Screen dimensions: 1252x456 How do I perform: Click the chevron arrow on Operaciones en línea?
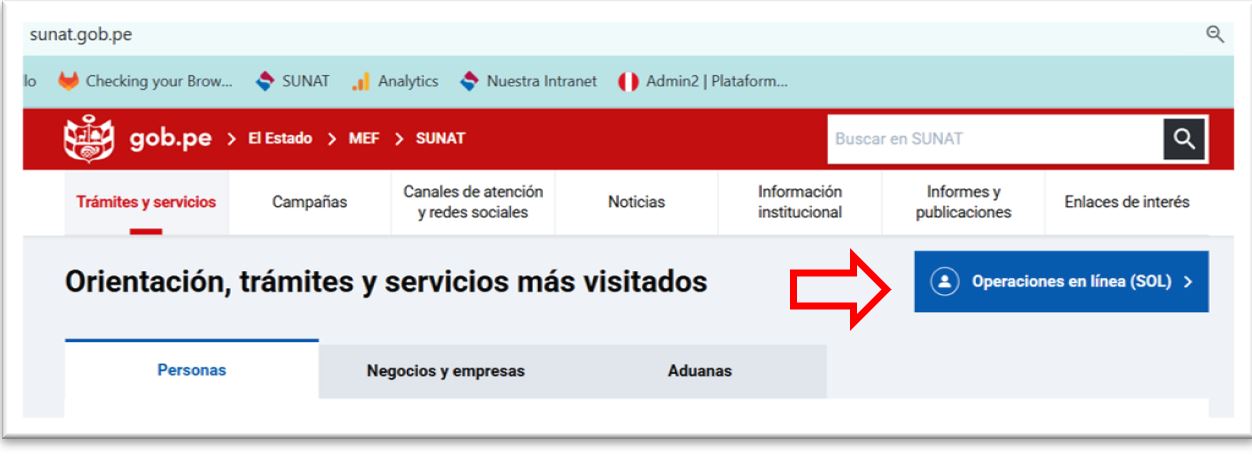pos(1188,282)
